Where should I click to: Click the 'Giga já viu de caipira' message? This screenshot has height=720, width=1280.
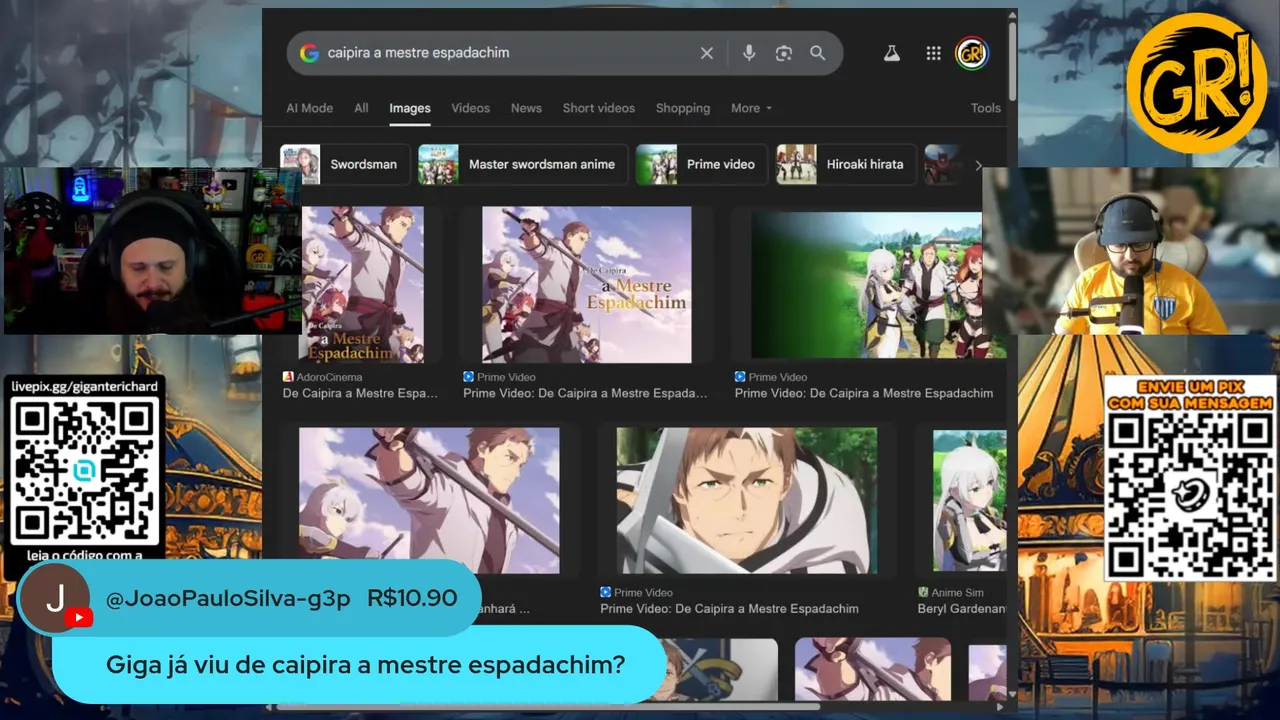(x=365, y=664)
